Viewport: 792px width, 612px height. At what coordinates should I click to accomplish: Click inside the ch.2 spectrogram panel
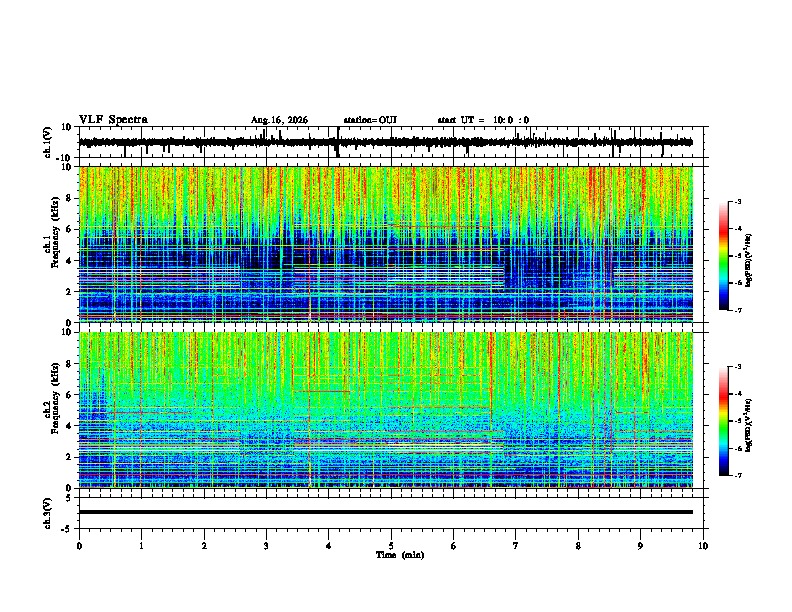(x=385, y=410)
